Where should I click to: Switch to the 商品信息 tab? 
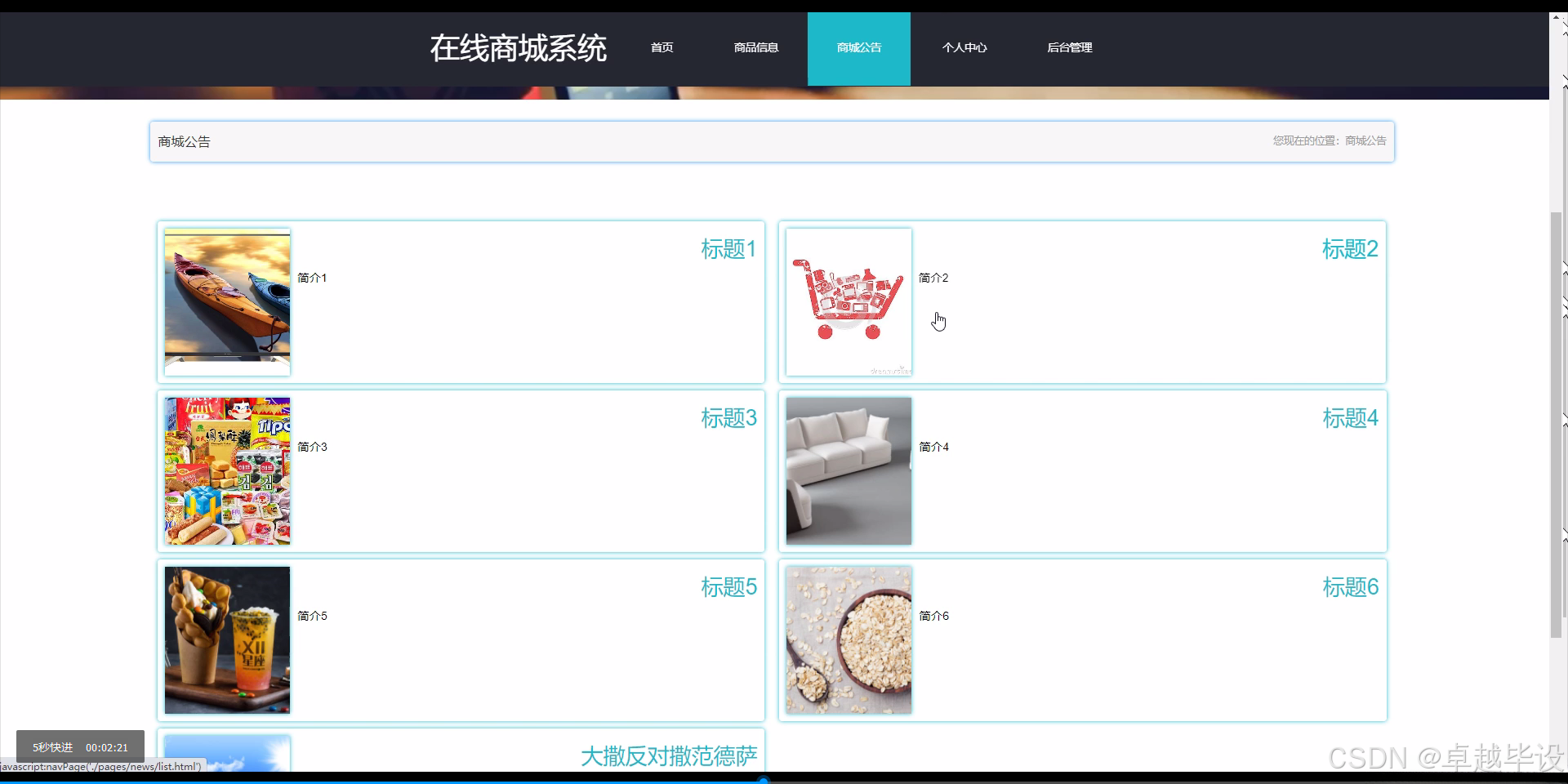pos(755,47)
